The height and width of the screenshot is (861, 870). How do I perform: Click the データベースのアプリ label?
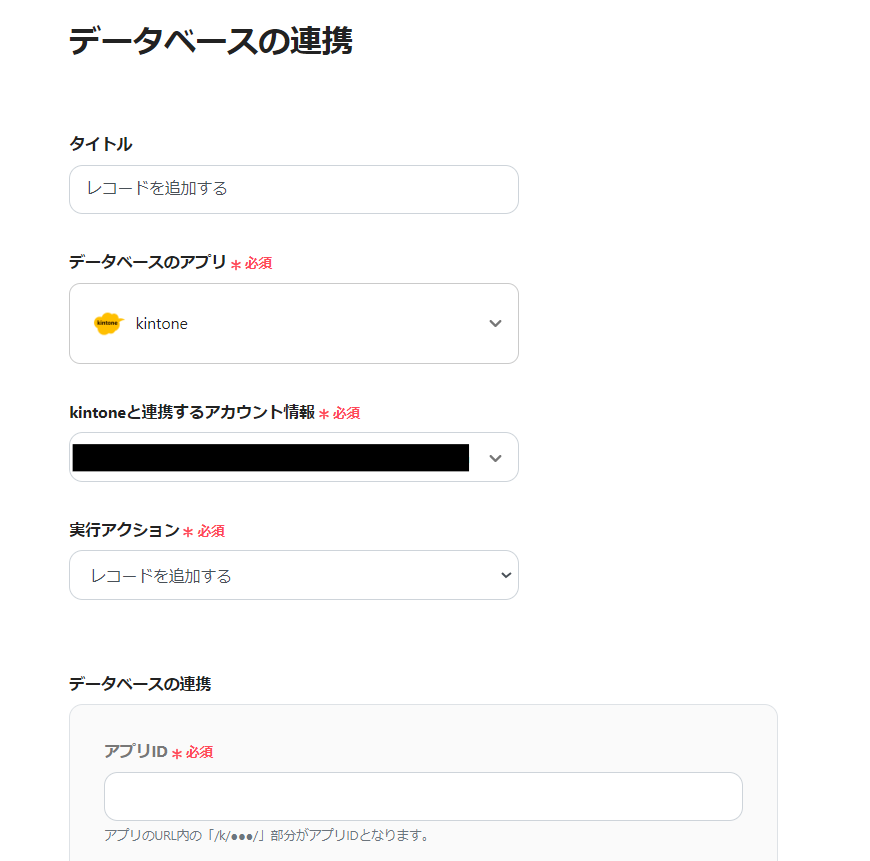(148, 262)
